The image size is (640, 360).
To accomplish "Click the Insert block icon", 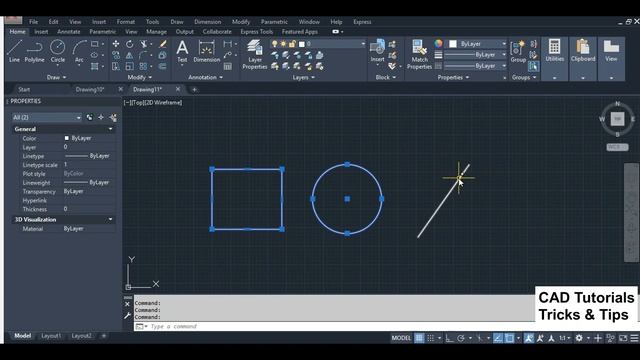I will (x=378, y=51).
